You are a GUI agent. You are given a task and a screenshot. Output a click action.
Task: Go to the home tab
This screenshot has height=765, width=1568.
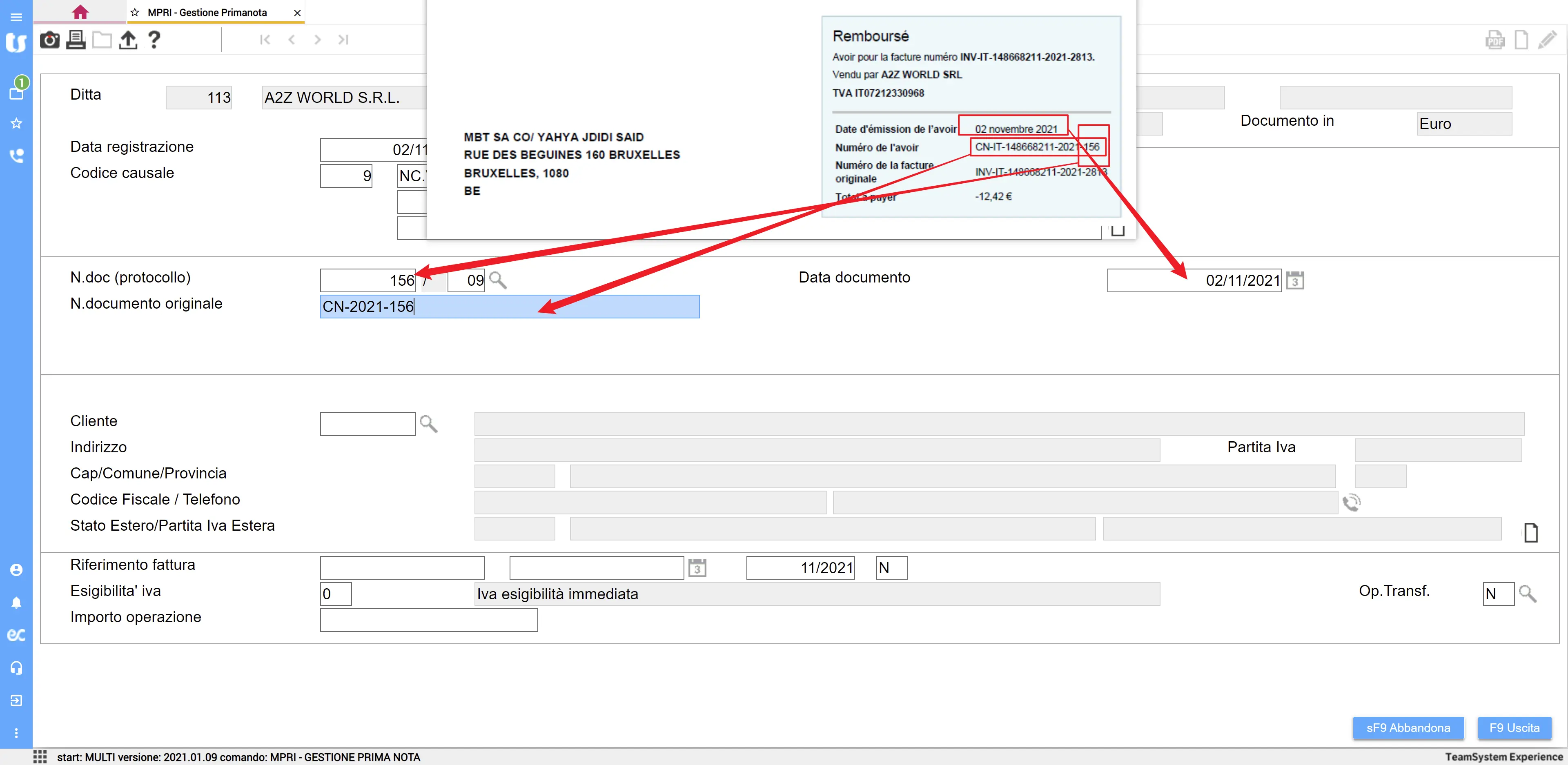(x=80, y=12)
